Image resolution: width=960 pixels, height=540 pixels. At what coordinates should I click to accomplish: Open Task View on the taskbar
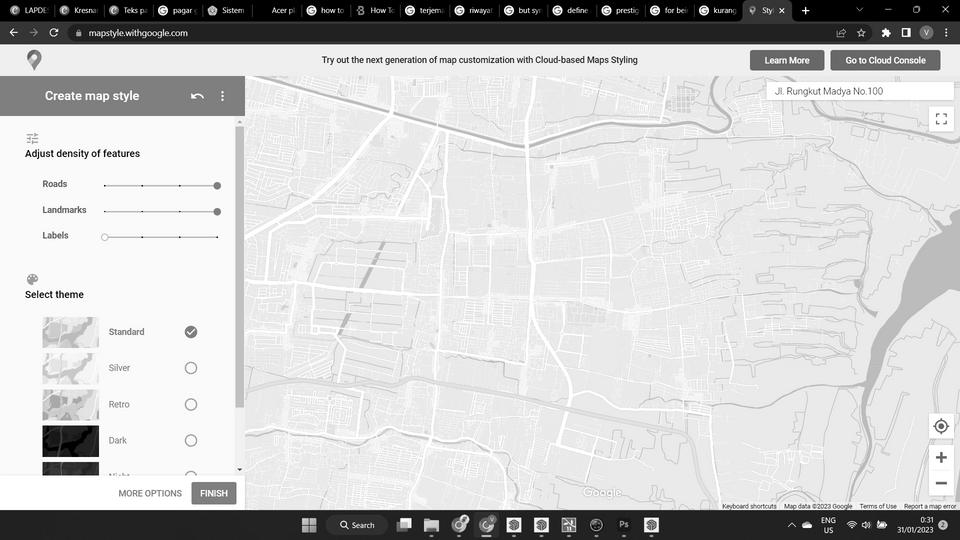tap(404, 525)
